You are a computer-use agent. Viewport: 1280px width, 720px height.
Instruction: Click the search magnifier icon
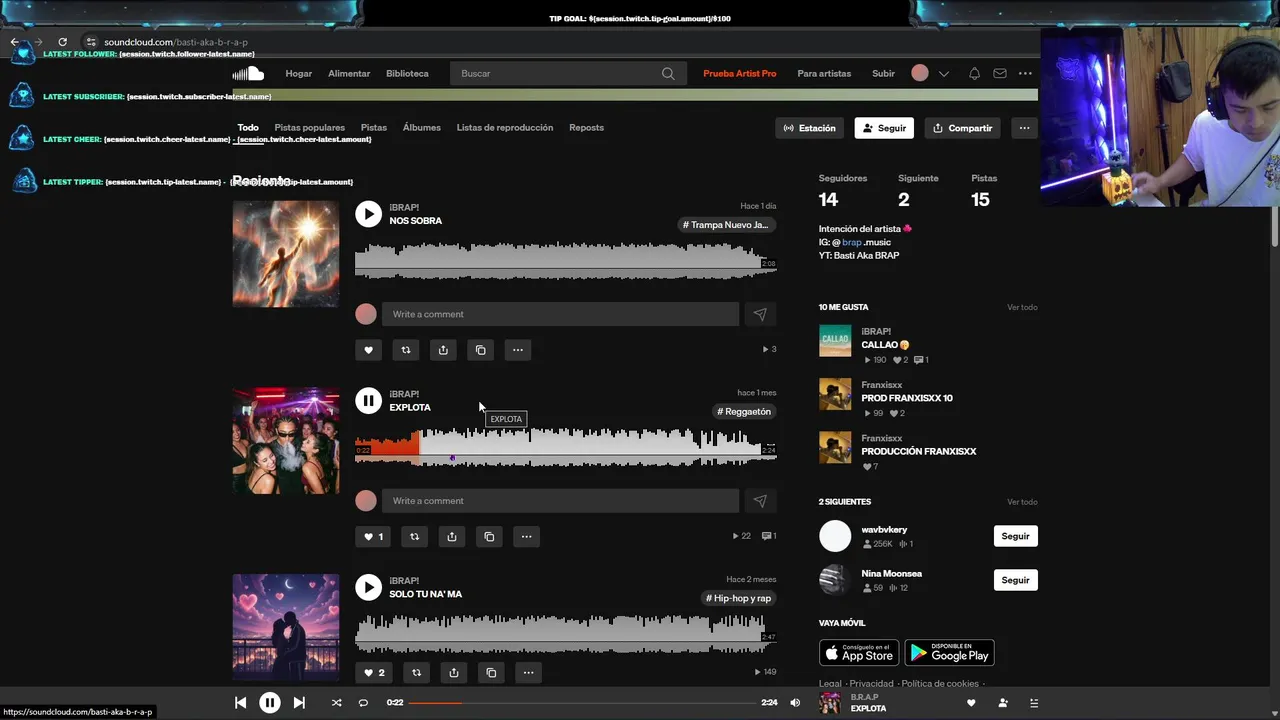(668, 73)
